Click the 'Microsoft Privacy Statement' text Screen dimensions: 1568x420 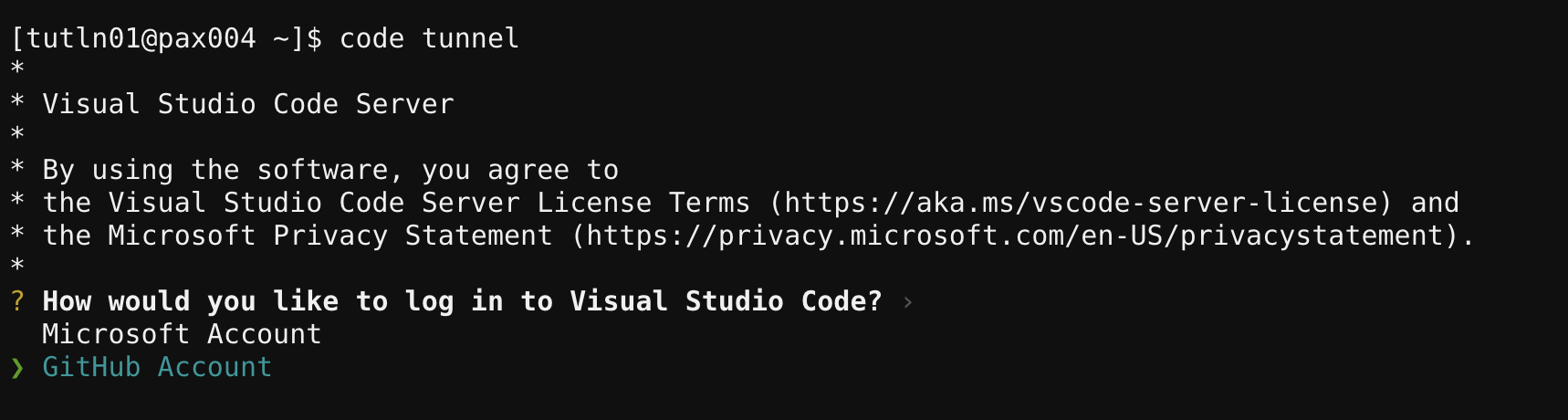click(x=330, y=236)
